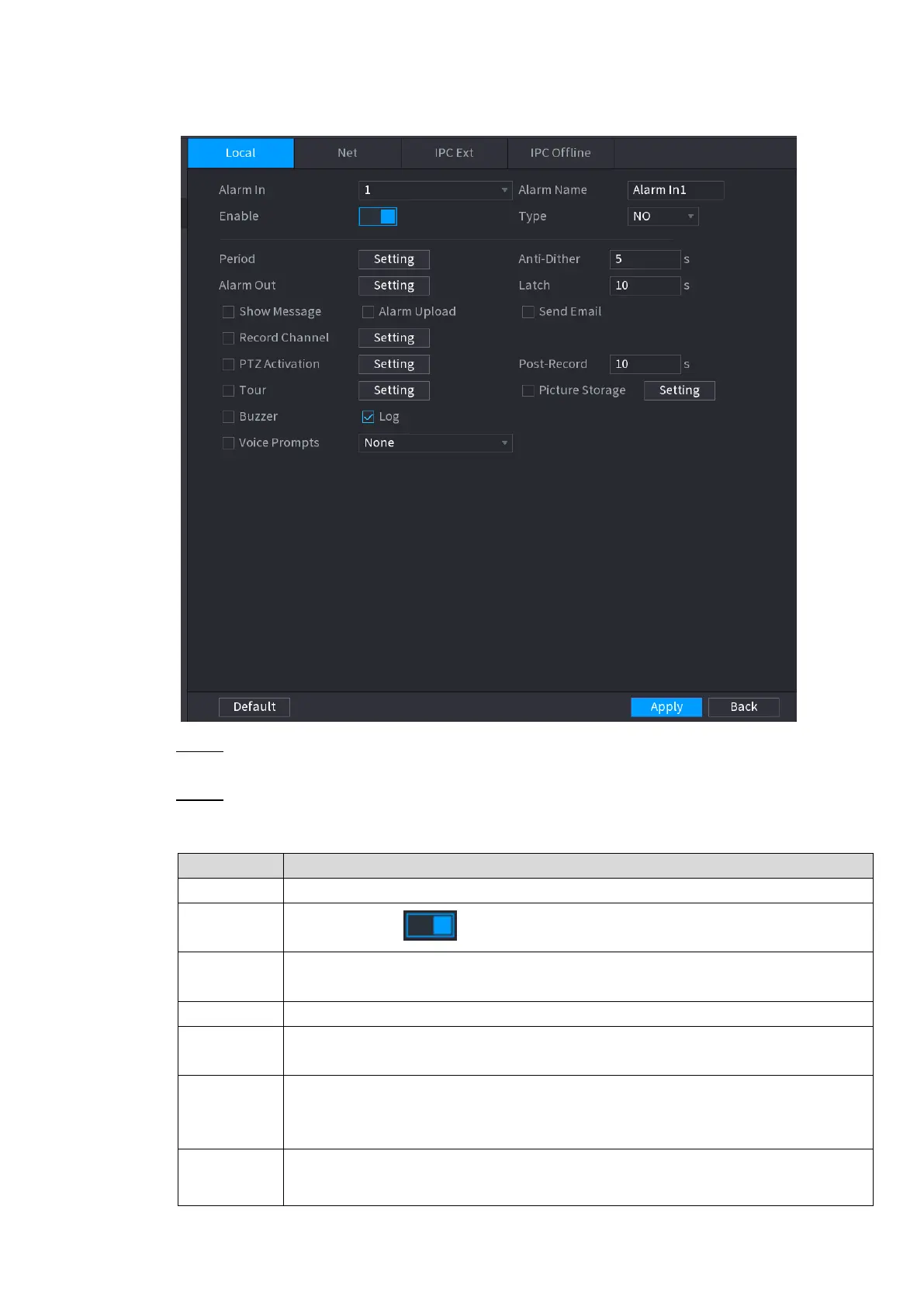
Task: Select the IPC Ext tab
Action: click(454, 153)
